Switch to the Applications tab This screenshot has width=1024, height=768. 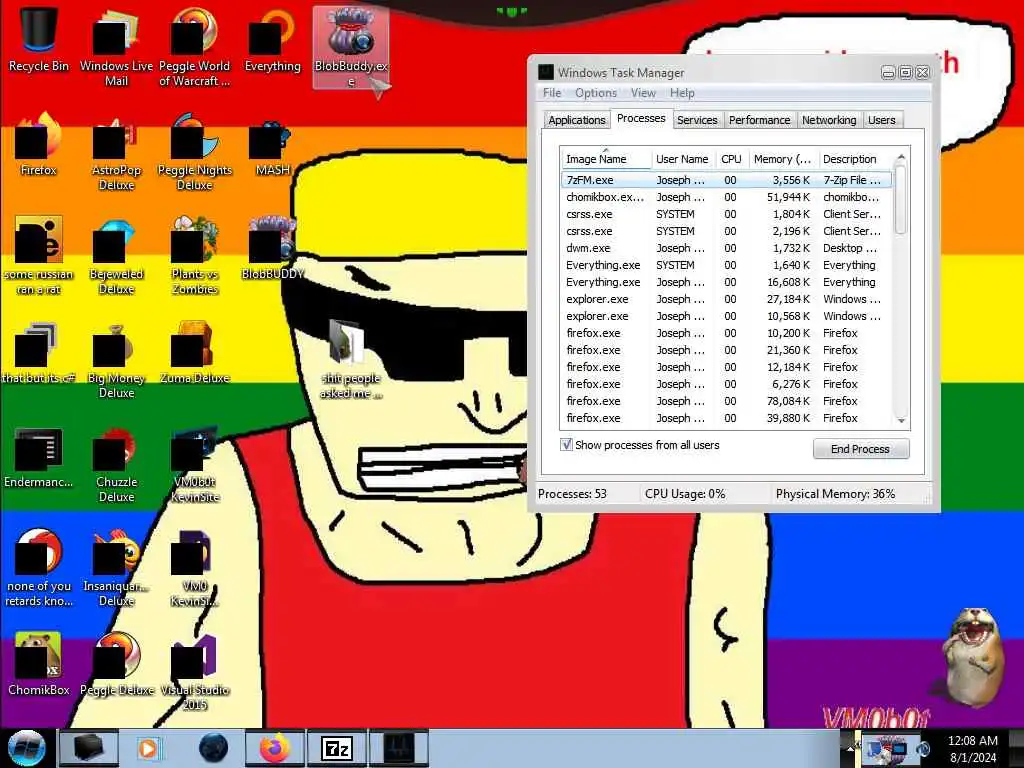[577, 120]
